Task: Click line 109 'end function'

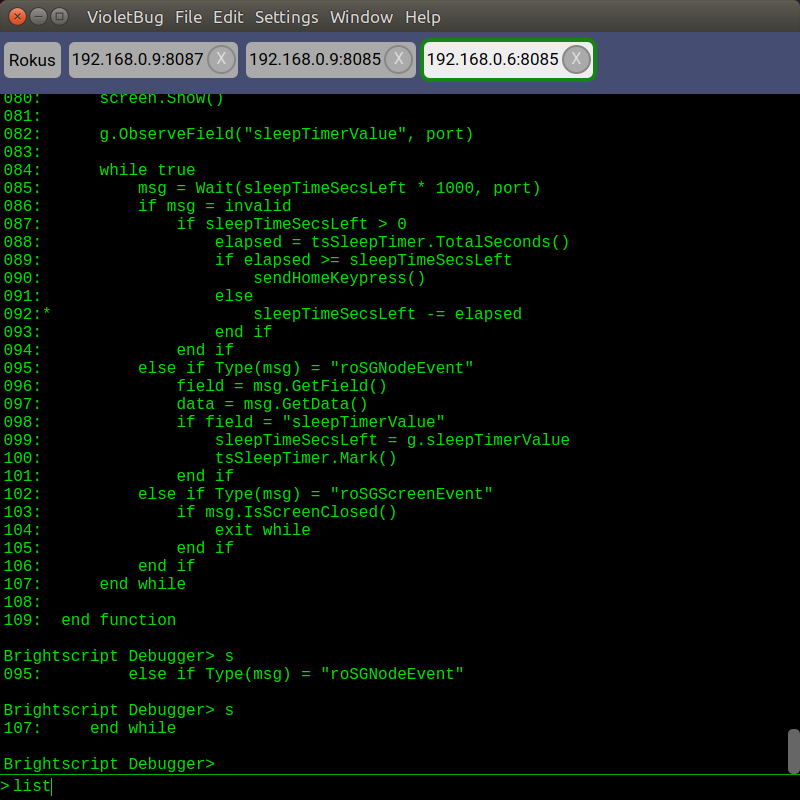Action: point(118,620)
